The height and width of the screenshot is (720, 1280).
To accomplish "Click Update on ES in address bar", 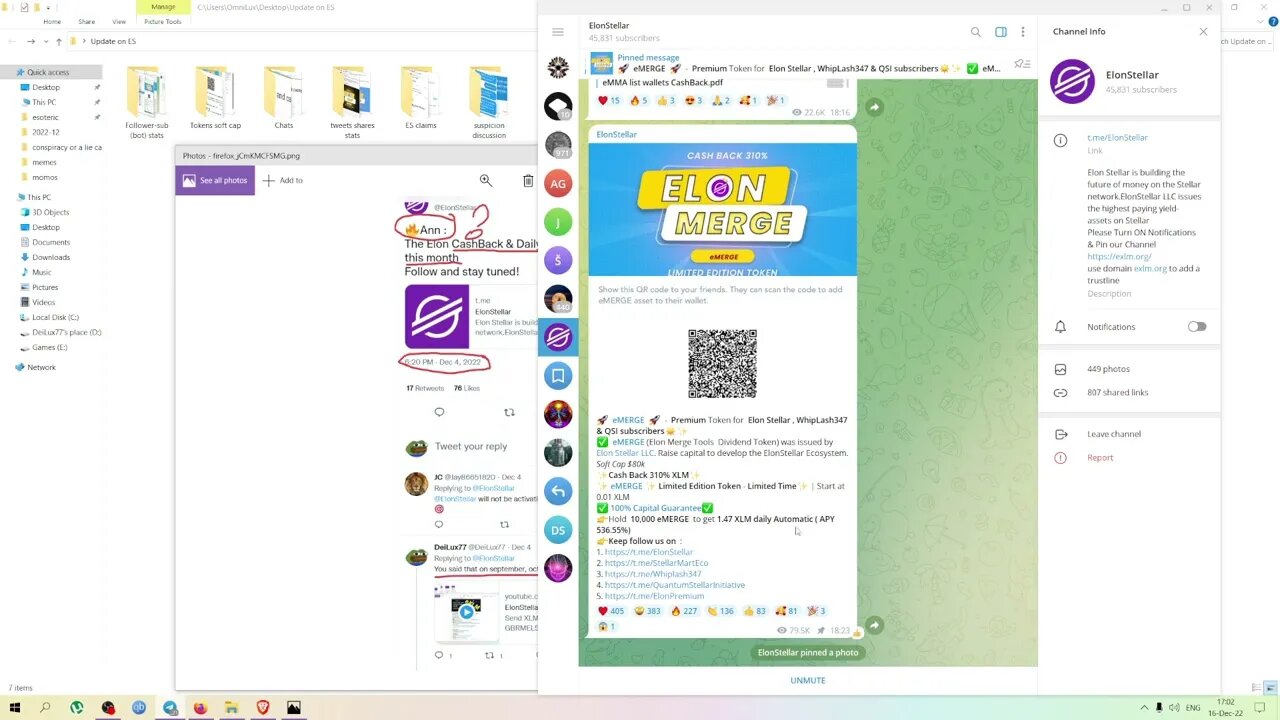I will tap(113, 41).
